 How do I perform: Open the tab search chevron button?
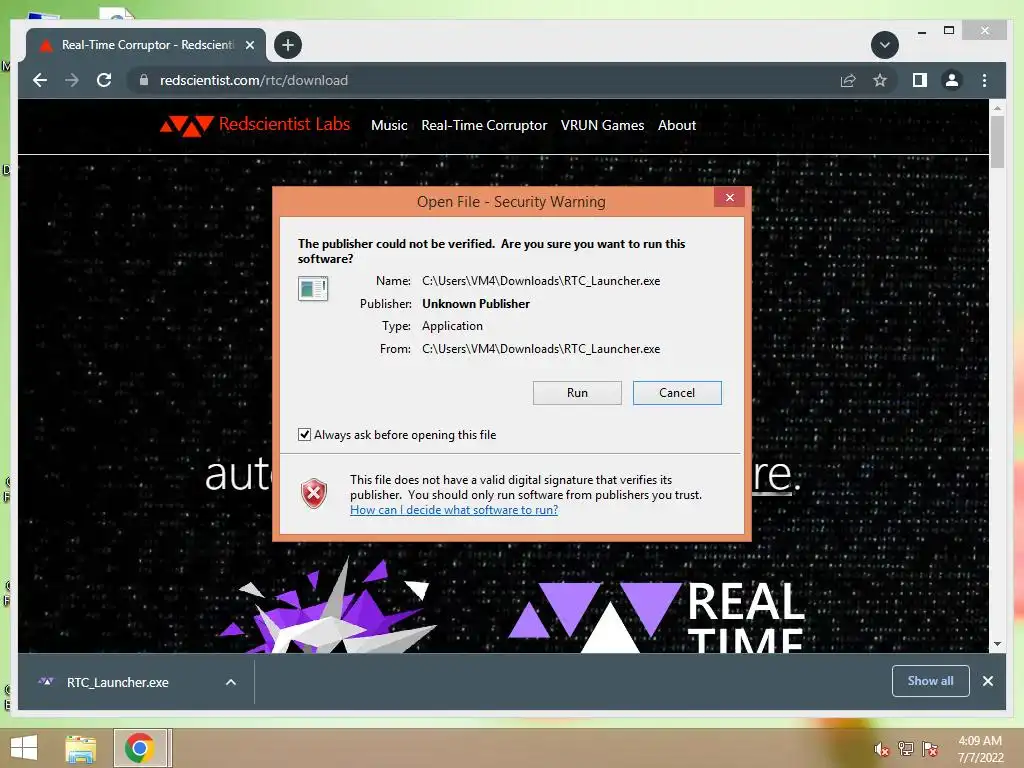[x=885, y=45]
